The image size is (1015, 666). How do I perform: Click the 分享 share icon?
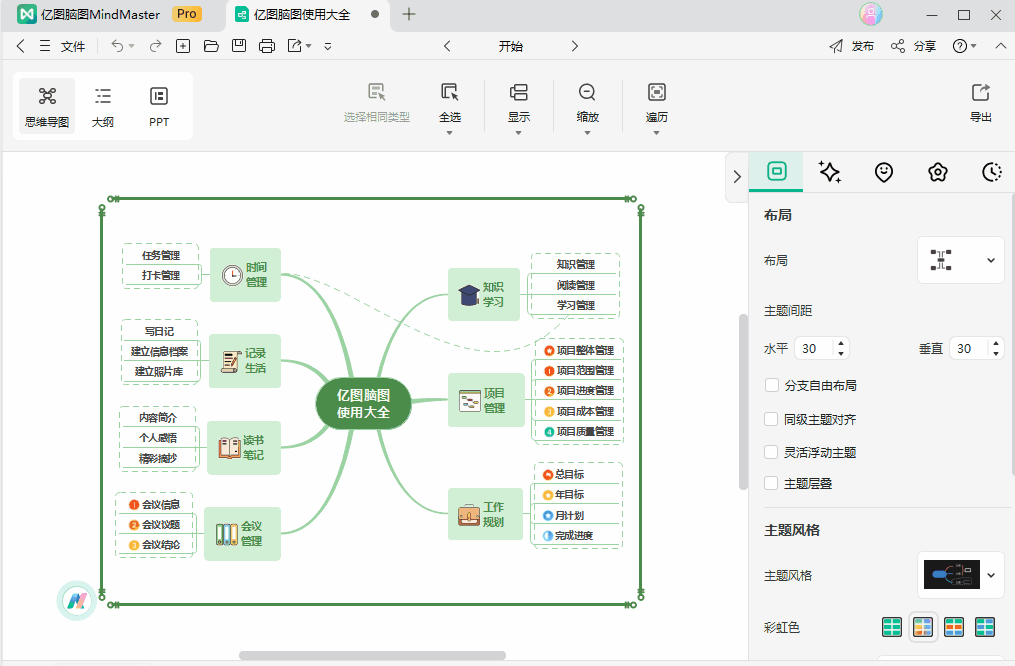tap(898, 46)
